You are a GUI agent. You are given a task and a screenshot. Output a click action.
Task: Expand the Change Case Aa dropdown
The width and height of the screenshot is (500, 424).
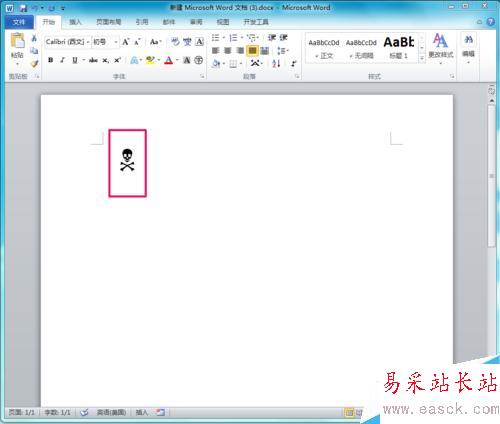pyautogui.click(x=155, y=42)
